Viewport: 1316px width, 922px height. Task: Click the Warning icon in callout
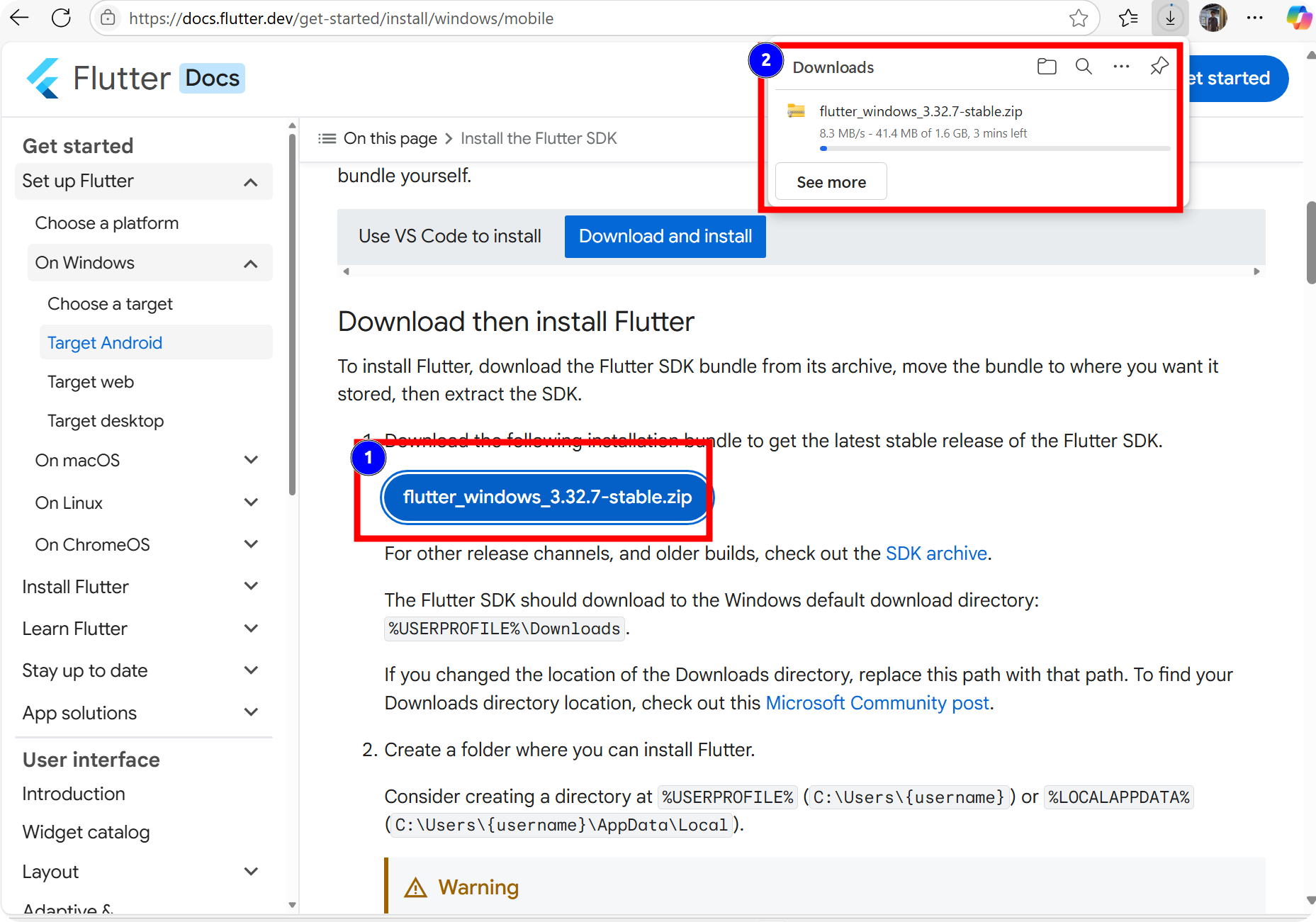[x=415, y=887]
